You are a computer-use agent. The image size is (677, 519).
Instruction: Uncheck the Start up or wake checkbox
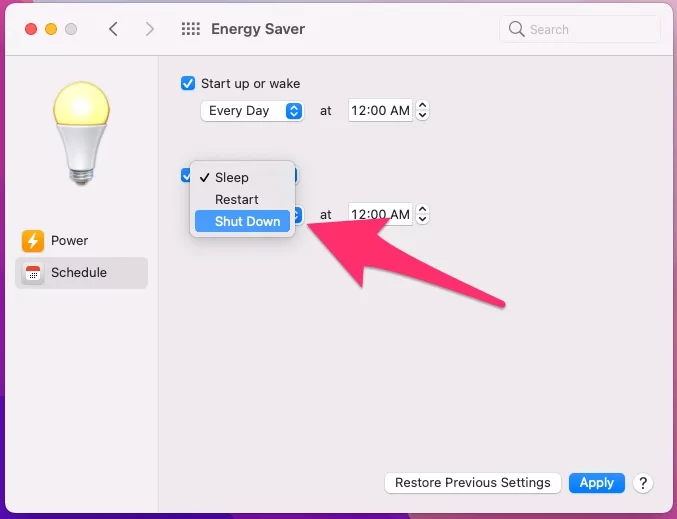tap(188, 83)
